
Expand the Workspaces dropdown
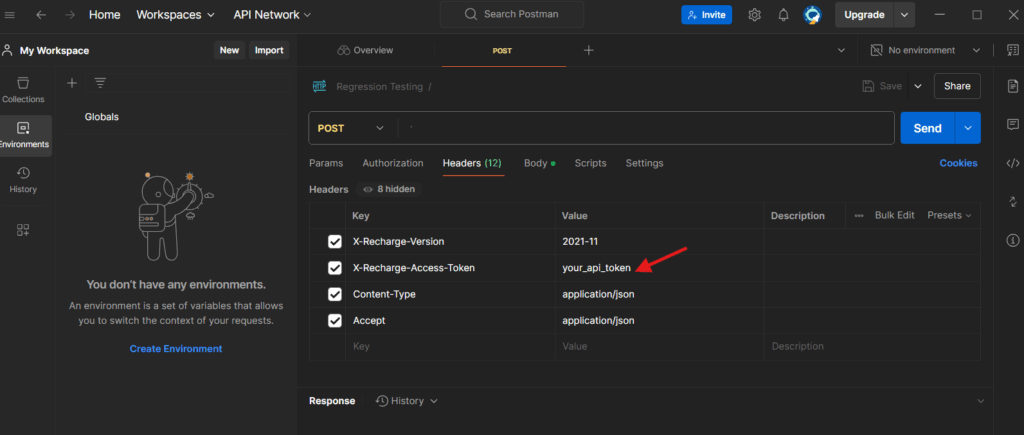(x=175, y=14)
